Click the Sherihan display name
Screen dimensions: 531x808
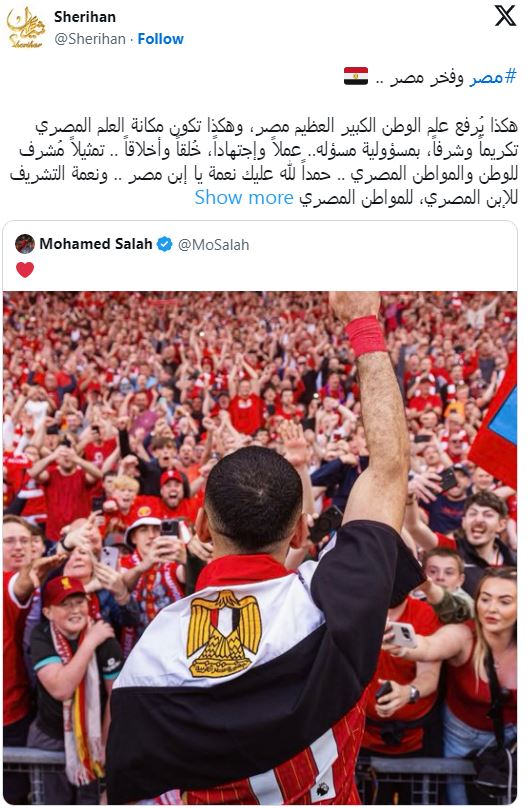coord(85,17)
